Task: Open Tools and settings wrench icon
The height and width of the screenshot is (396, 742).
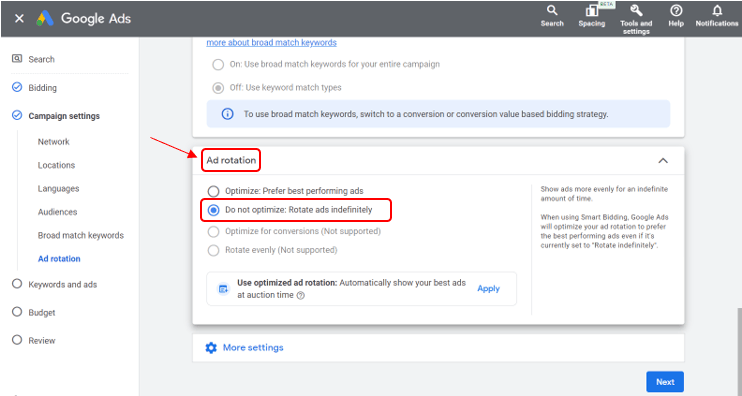Action: 636,10
